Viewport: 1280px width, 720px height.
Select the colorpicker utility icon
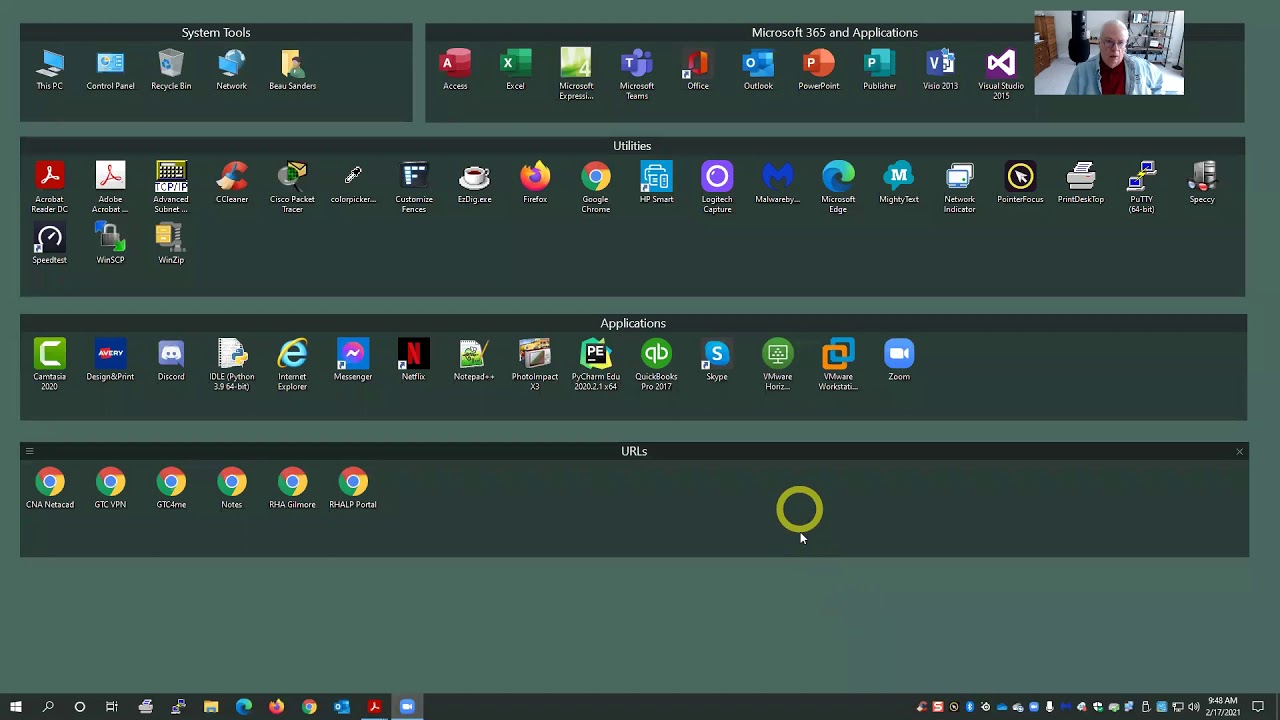pyautogui.click(x=353, y=183)
